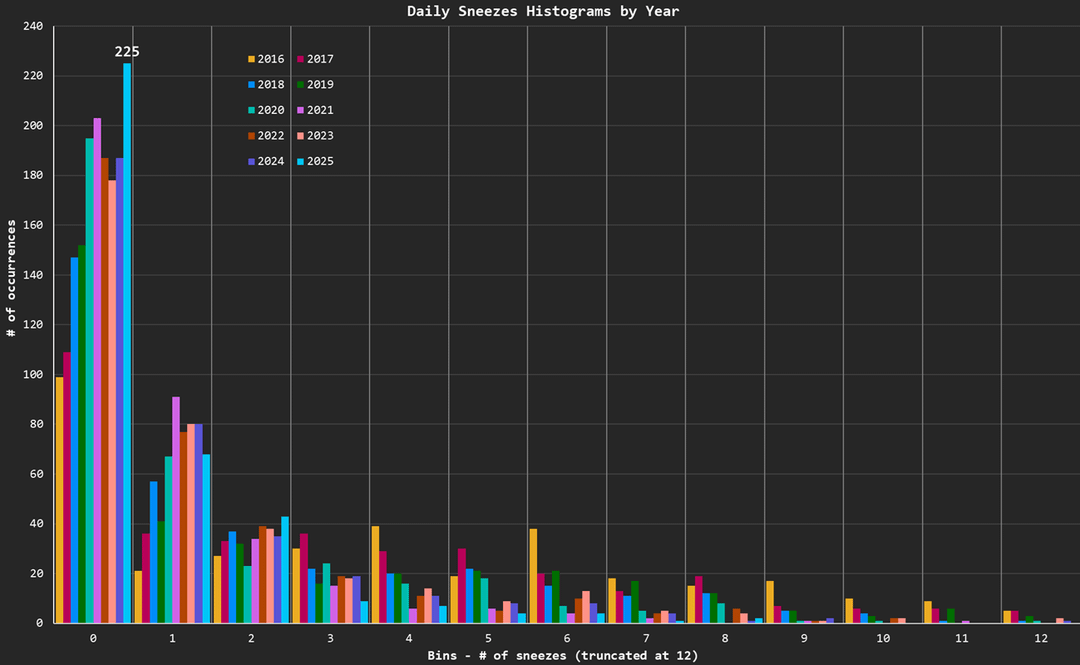Click the 2020 teal legend swatch
The height and width of the screenshot is (665, 1080).
251,111
